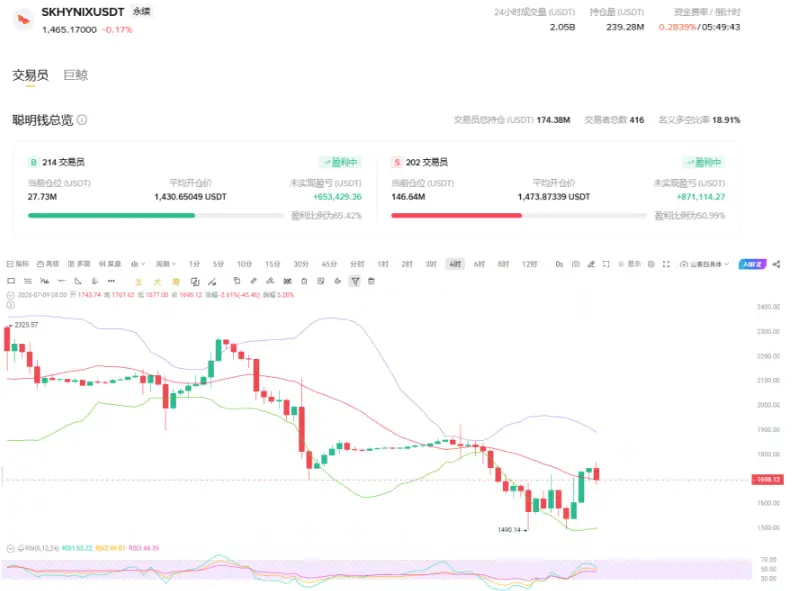The image size is (794, 591).
Task: Click the yellow 主 marker icon
Action: click(138, 282)
